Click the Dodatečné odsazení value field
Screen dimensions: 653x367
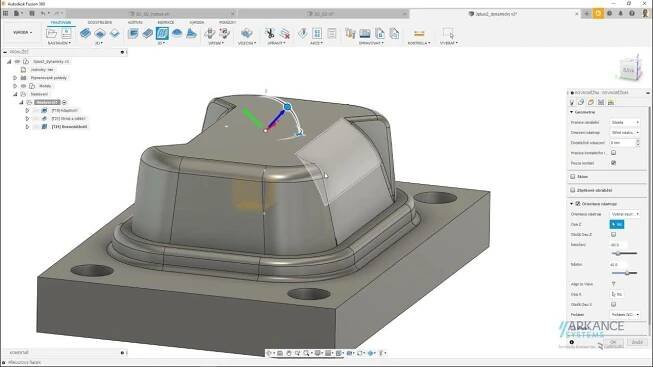click(x=622, y=143)
